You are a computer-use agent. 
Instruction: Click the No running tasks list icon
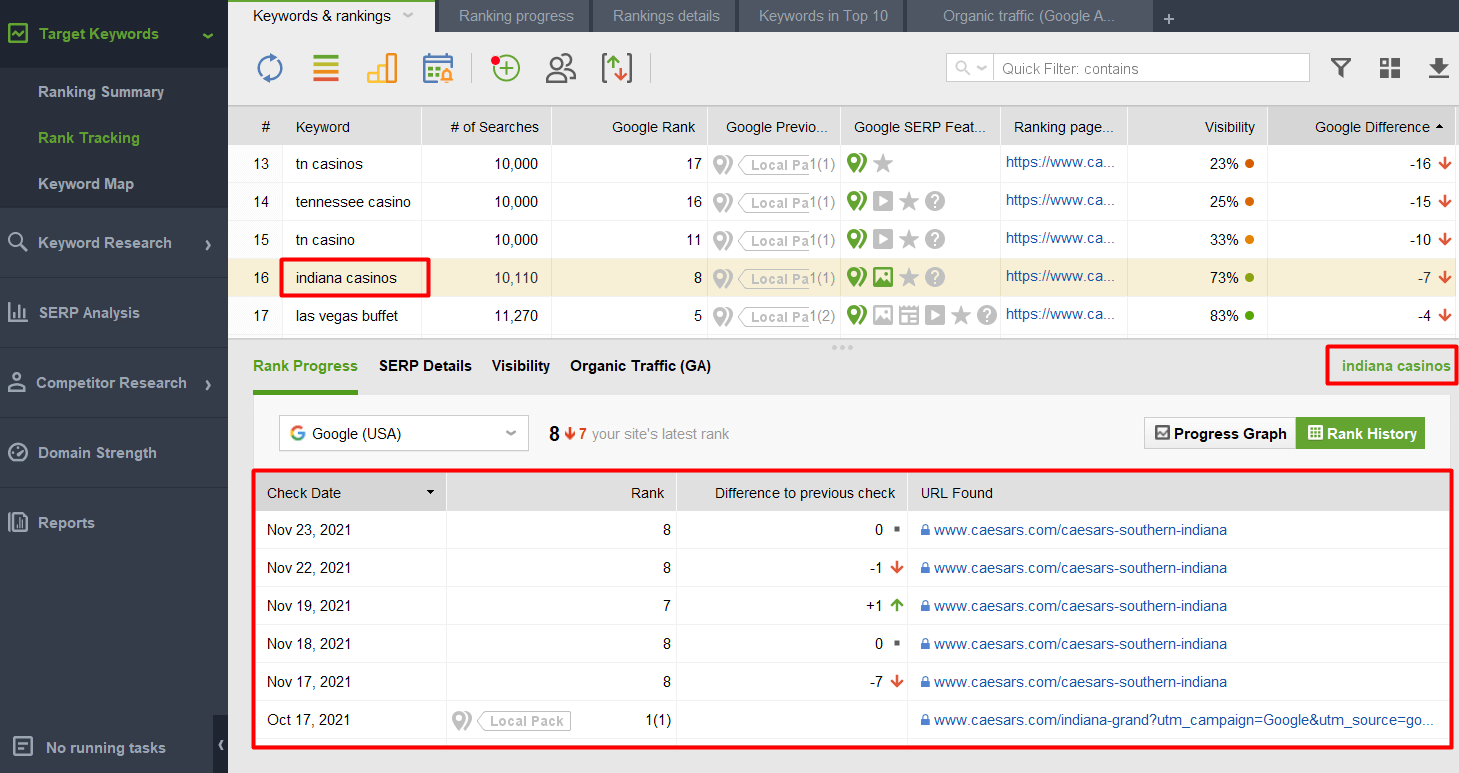click(x=22, y=746)
